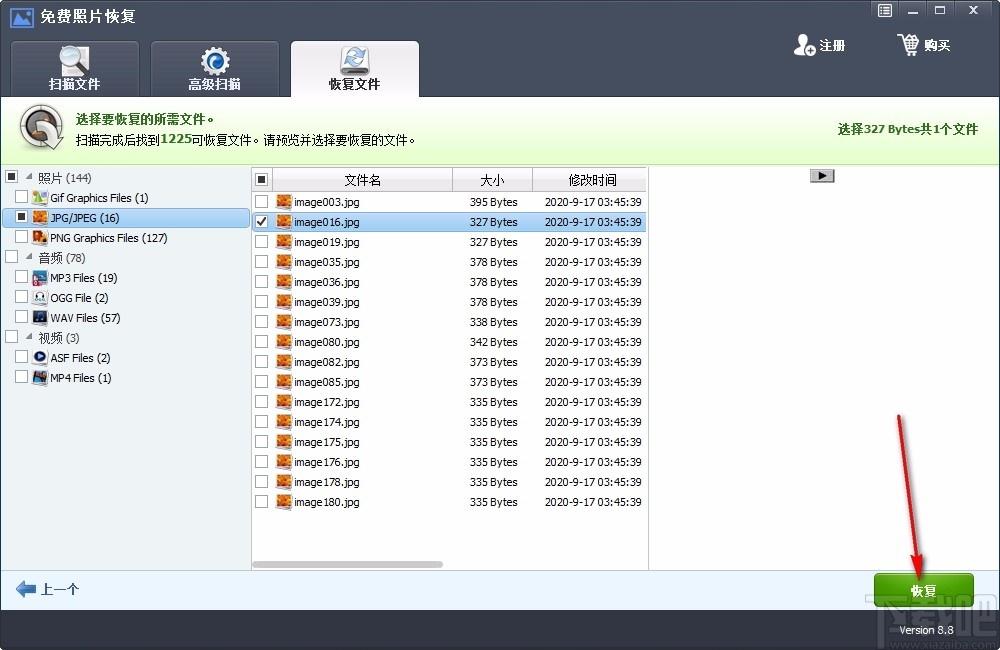Sort by 修改时间 column header
Screen dimensions: 1000x650
(592, 180)
